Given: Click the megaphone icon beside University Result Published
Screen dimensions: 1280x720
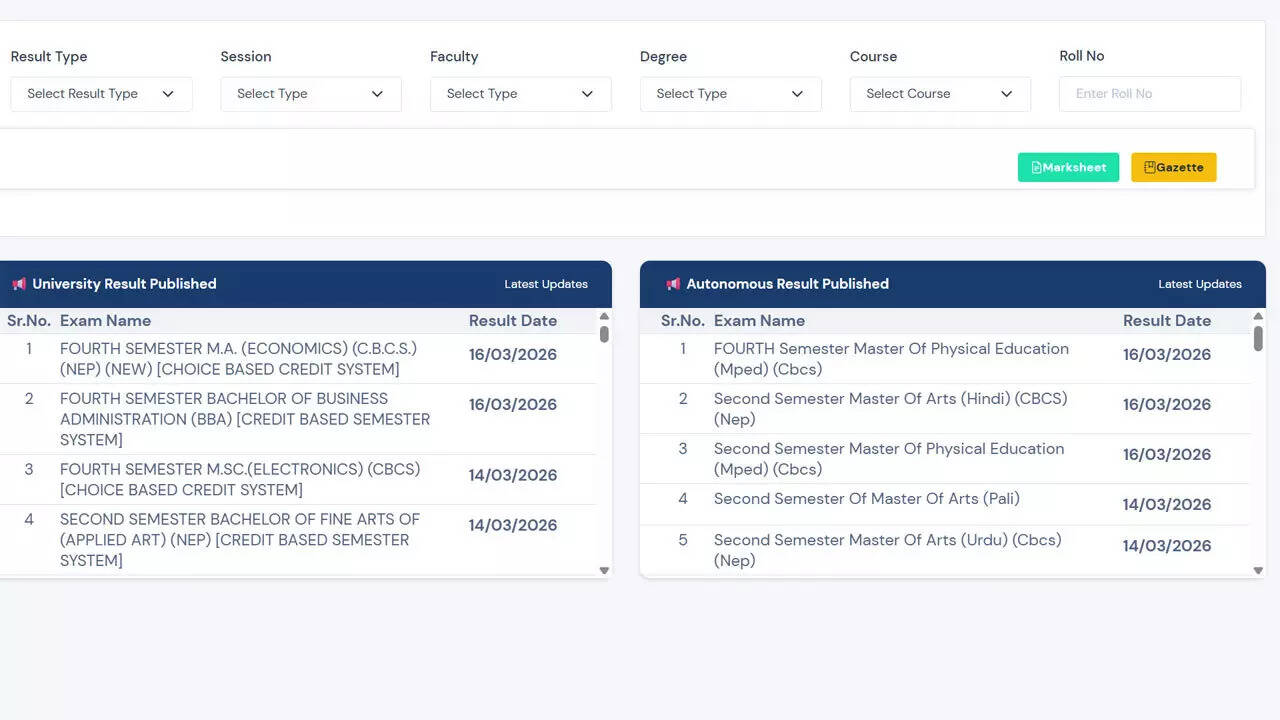Looking at the screenshot, I should coord(19,284).
